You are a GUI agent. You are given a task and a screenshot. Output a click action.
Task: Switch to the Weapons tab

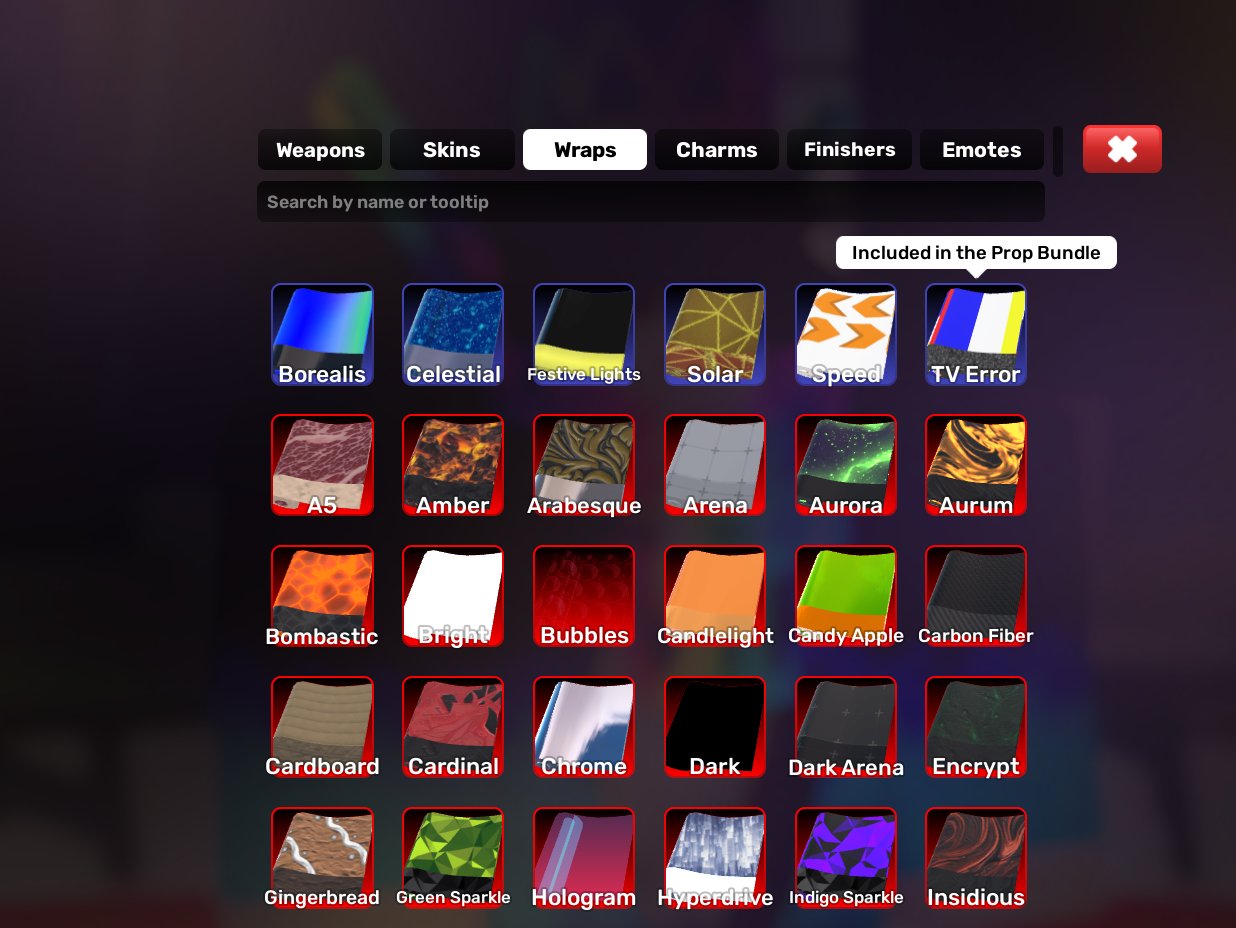coord(320,150)
